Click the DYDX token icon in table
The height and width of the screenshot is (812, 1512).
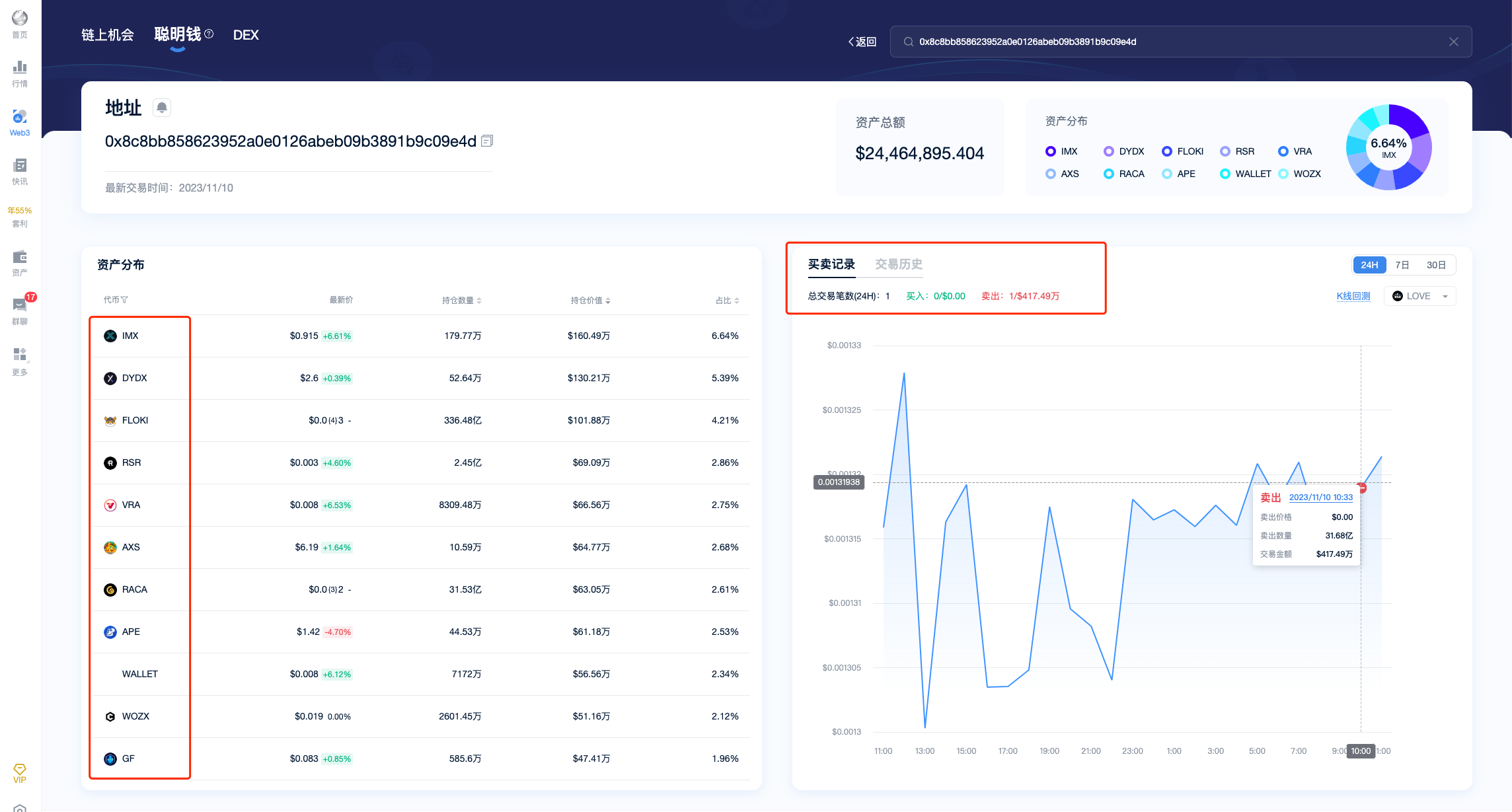coord(110,378)
